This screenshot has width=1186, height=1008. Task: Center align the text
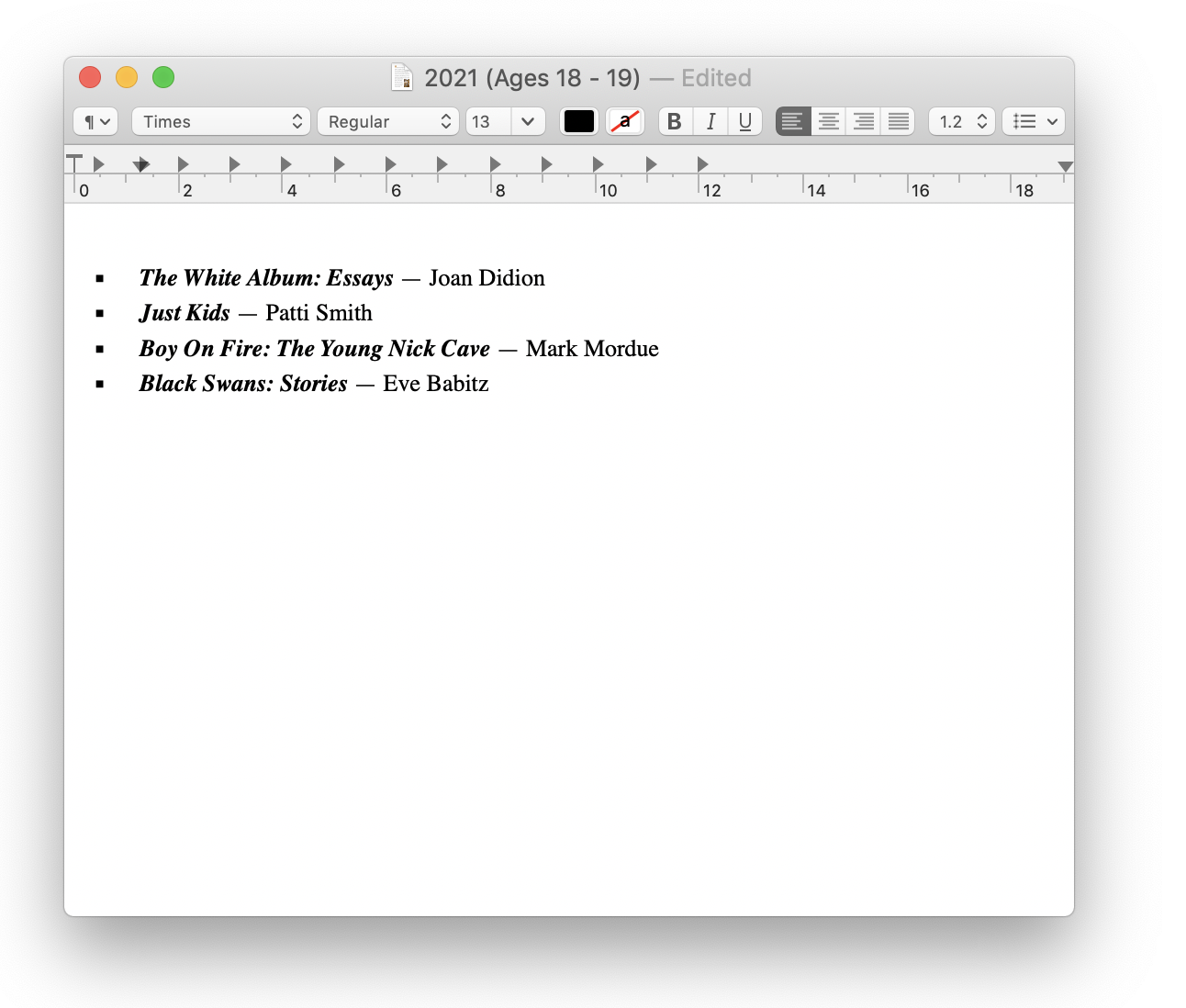[828, 121]
